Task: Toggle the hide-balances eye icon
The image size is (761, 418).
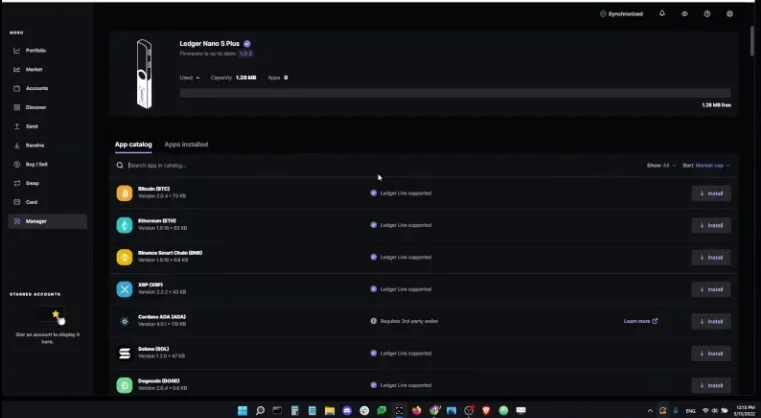Action: point(684,14)
